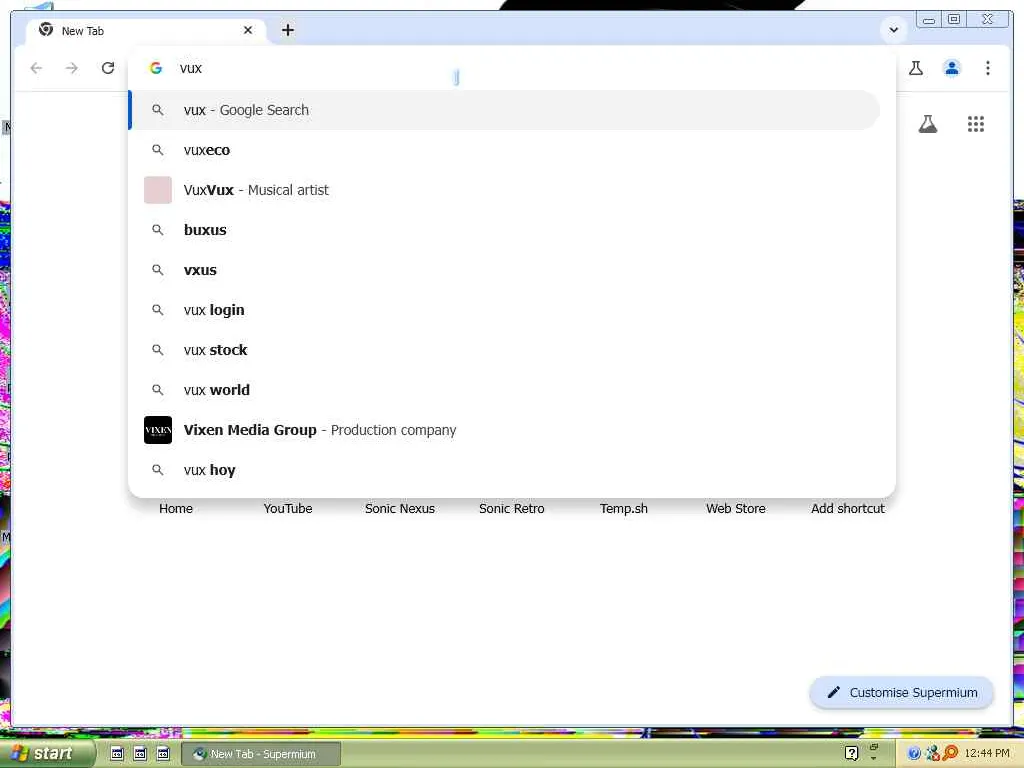Click the Customise Supermium button
1024x768 pixels.
coord(901,692)
